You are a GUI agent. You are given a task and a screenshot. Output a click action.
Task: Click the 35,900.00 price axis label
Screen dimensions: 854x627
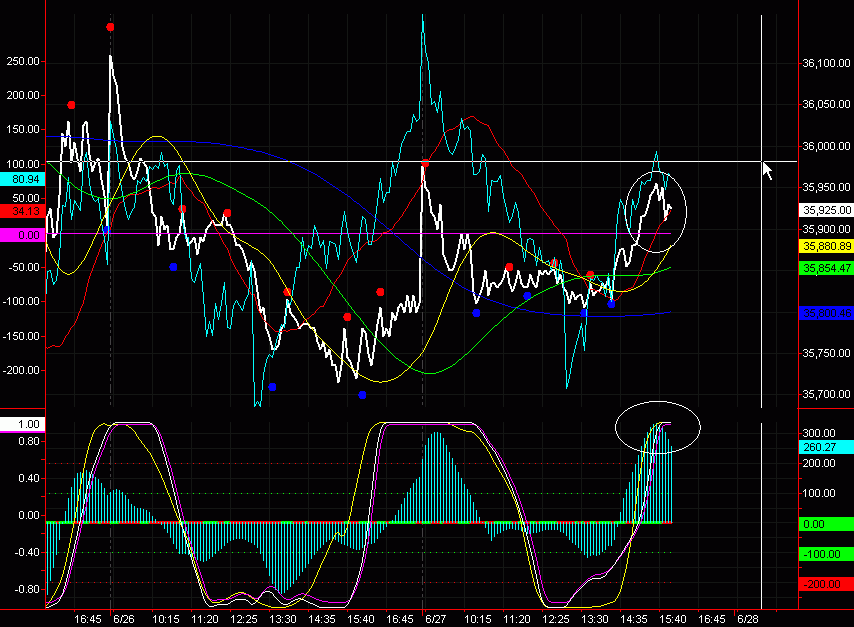(x=826, y=229)
